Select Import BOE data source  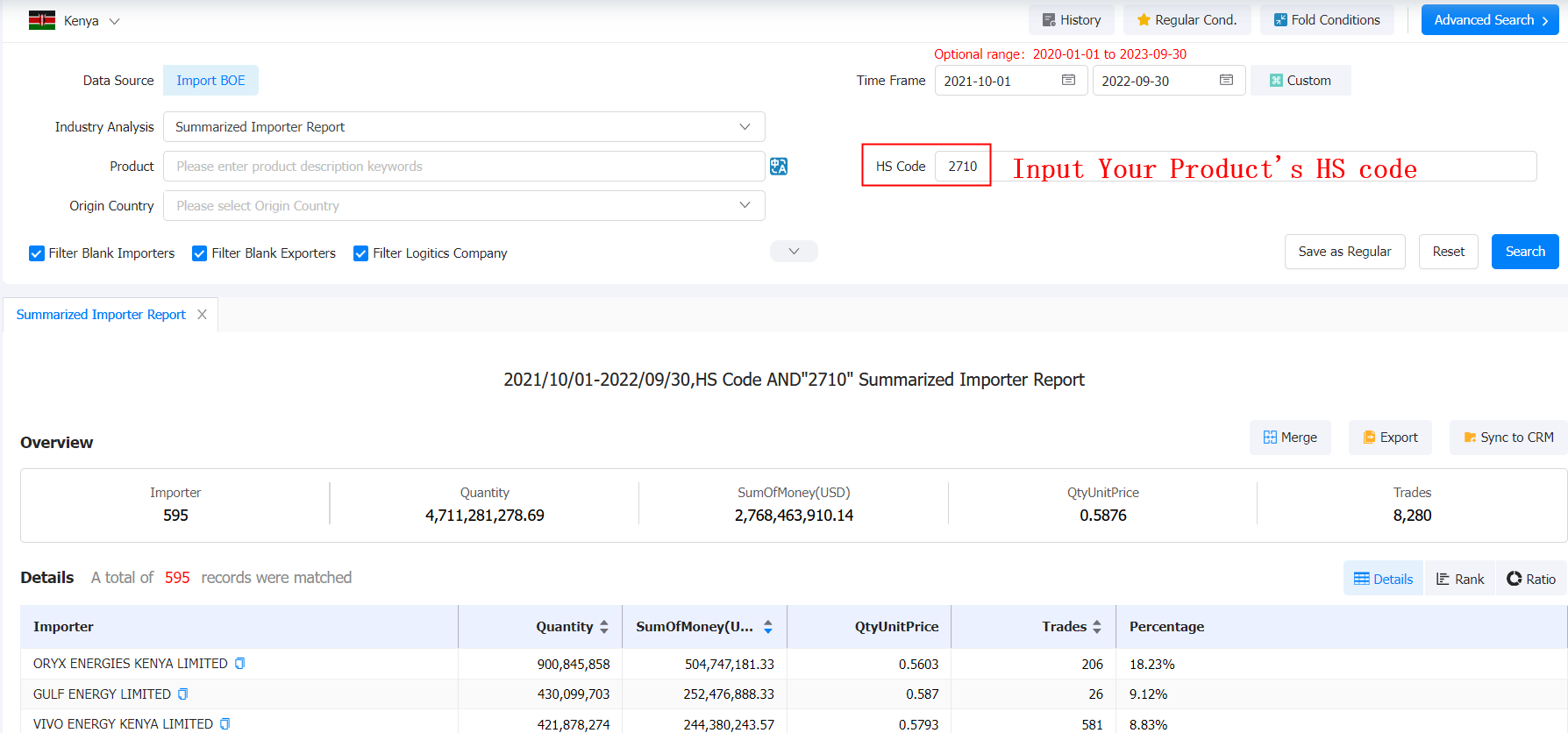click(210, 81)
